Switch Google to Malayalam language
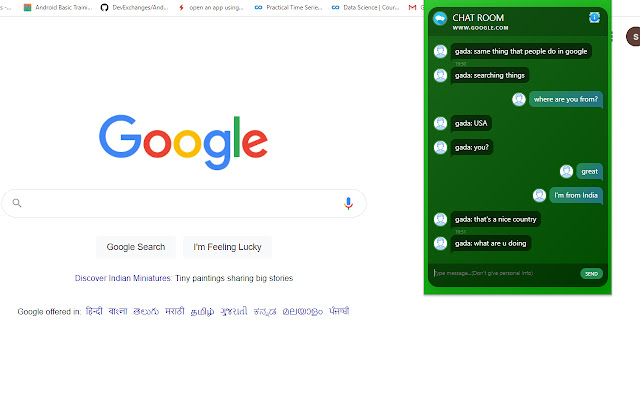The image size is (640, 400). (302, 312)
